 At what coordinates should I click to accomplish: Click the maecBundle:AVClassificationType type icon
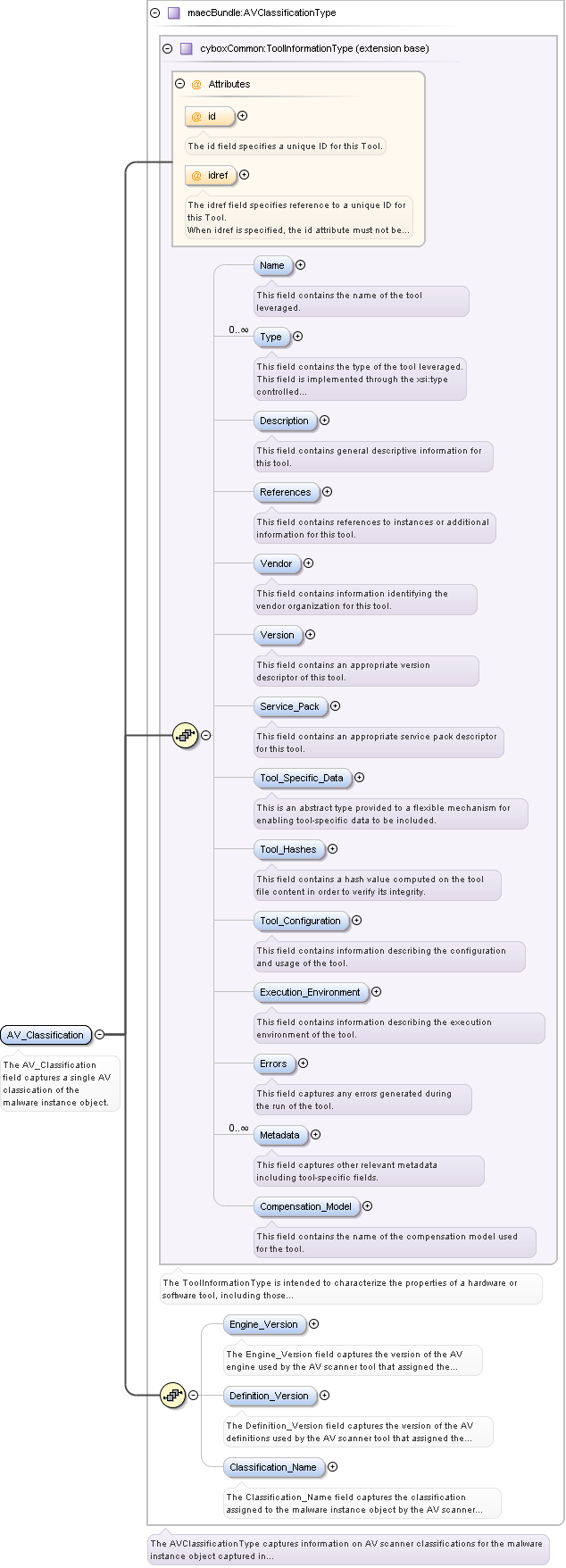[x=173, y=13]
